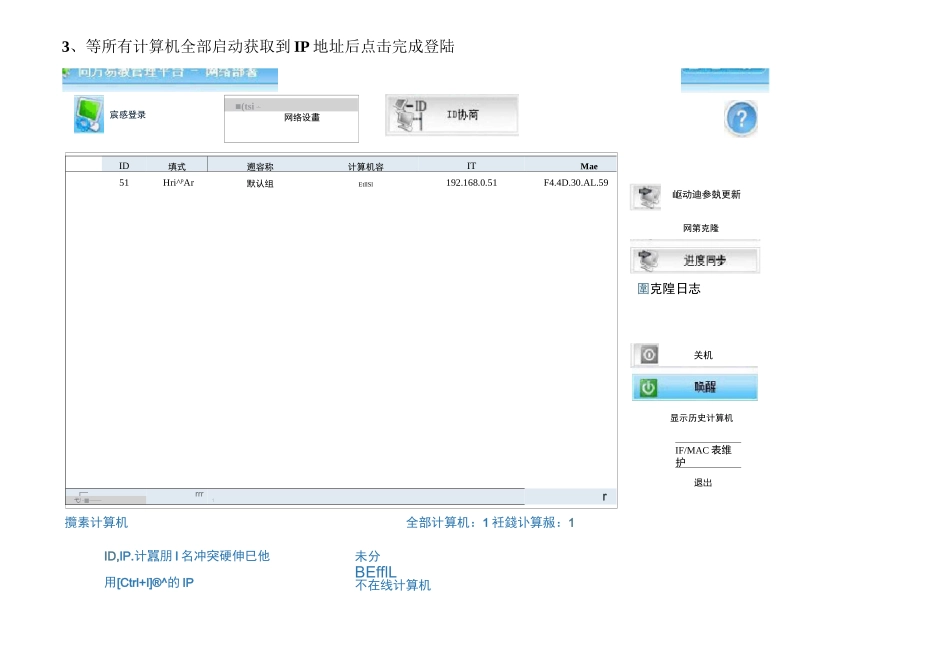Click the 进度同步 icon
This screenshot has height=672, width=950.
tap(647, 261)
